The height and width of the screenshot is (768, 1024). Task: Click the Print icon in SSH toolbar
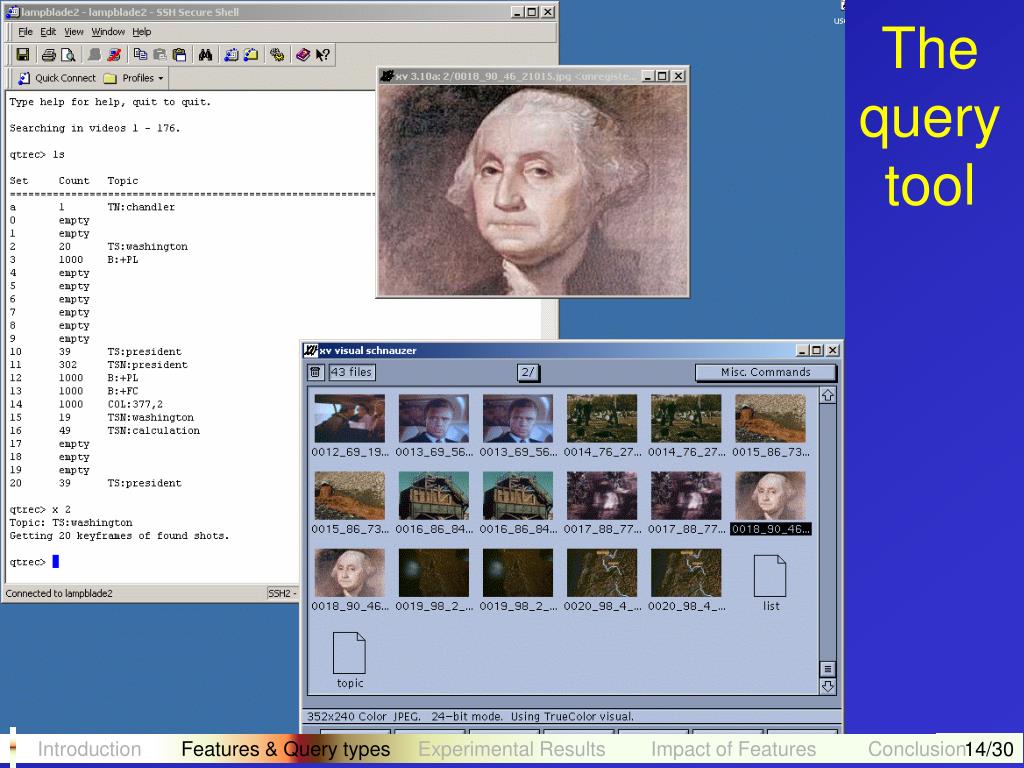point(48,55)
